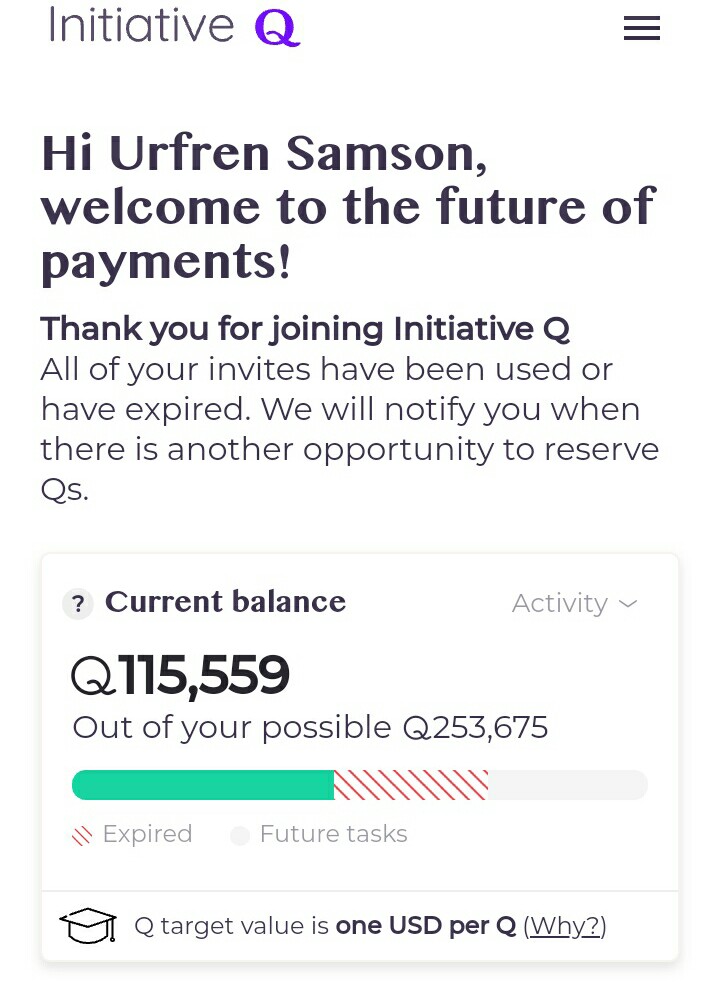Click the red striped Expired legend icon
Screen dimensions: 720x986
point(82,836)
